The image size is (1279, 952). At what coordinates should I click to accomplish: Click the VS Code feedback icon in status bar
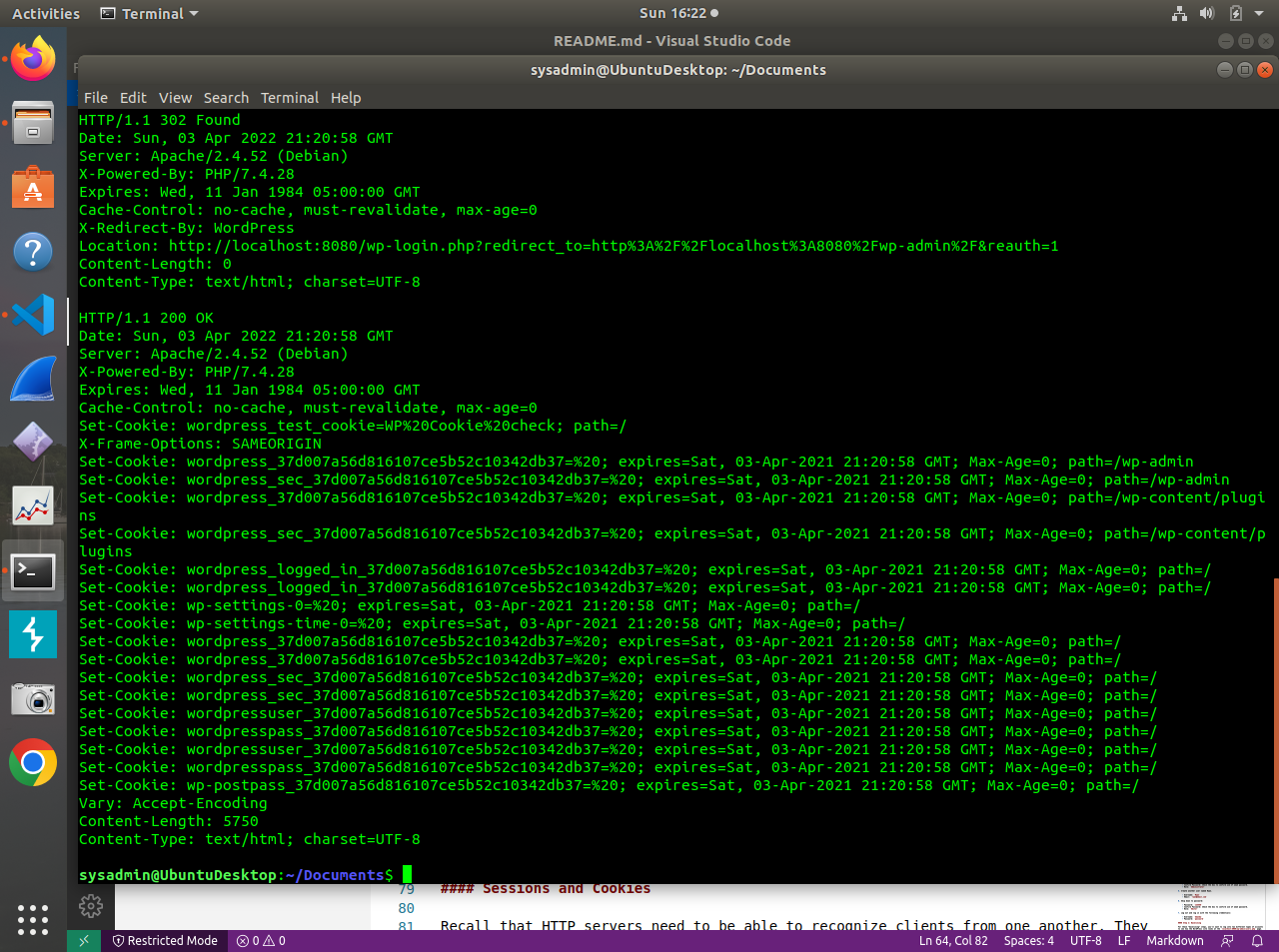(1227, 941)
